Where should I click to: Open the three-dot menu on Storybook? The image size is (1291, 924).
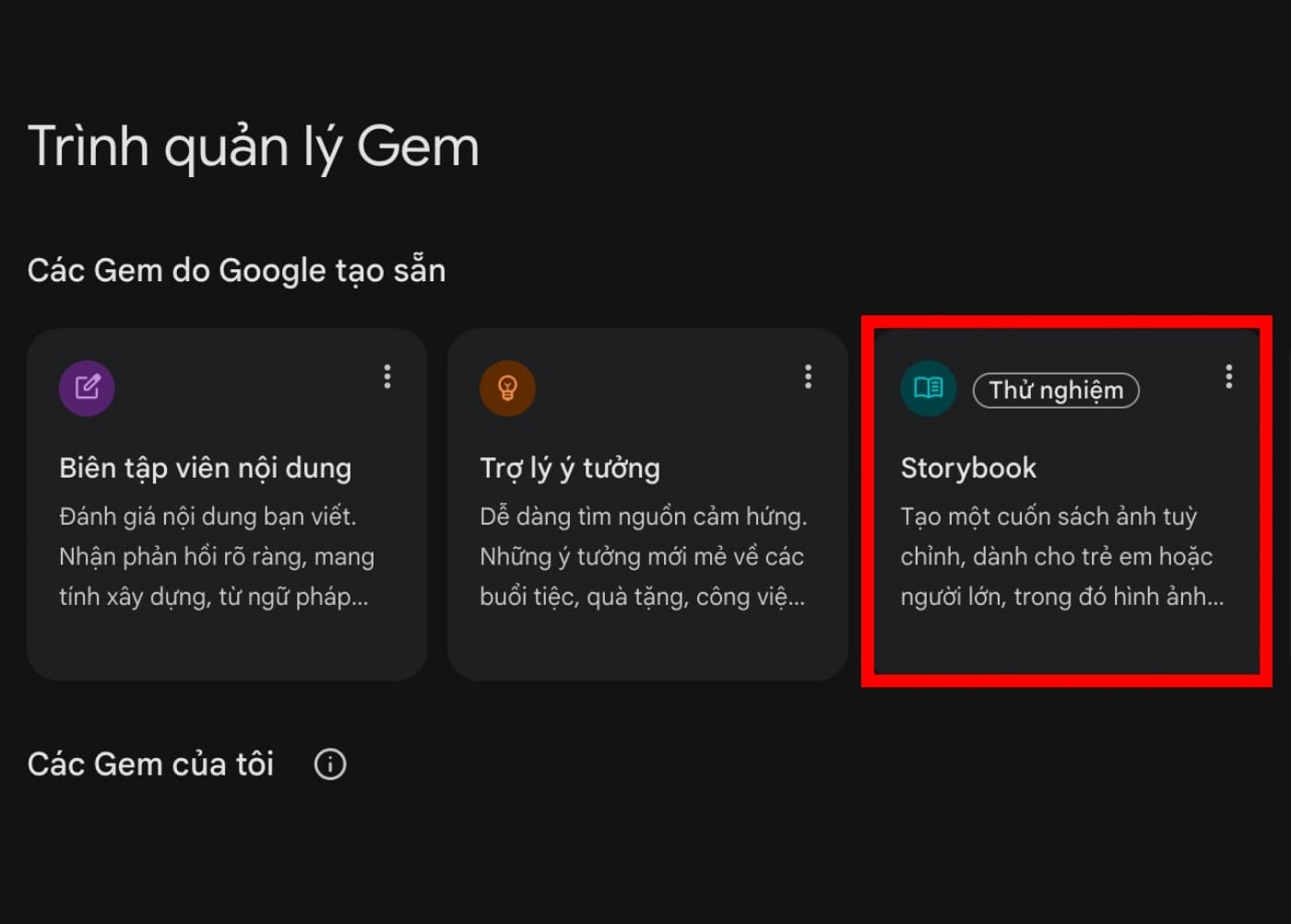(1228, 376)
